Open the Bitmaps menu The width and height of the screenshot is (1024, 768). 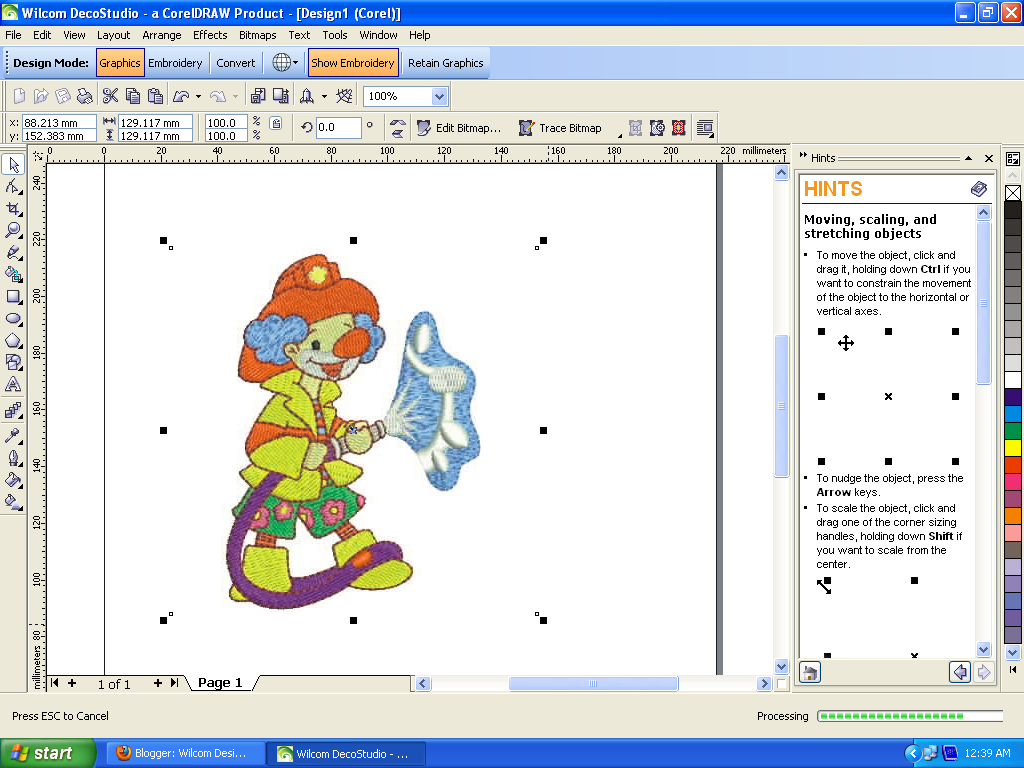257,35
